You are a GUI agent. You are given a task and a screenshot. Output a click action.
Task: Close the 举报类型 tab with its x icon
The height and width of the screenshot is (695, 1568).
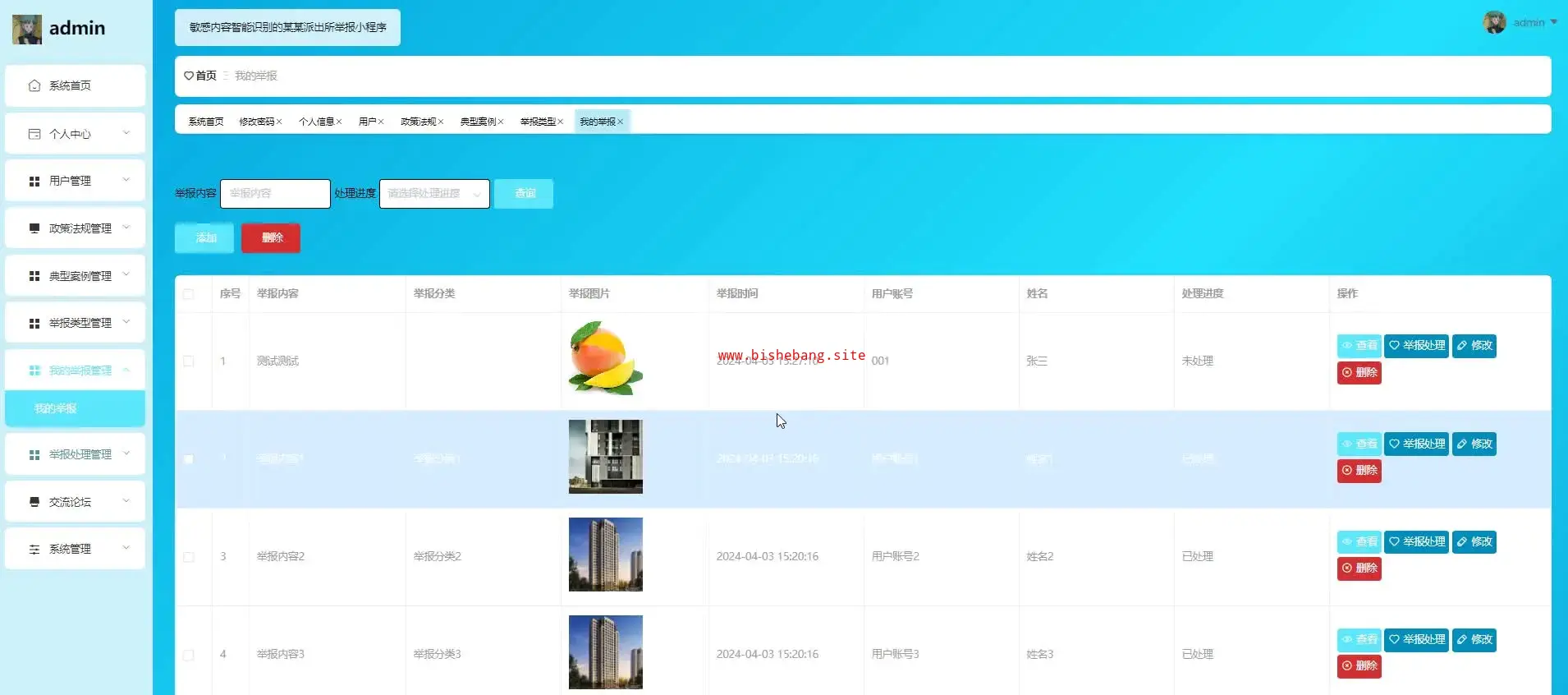[561, 122]
